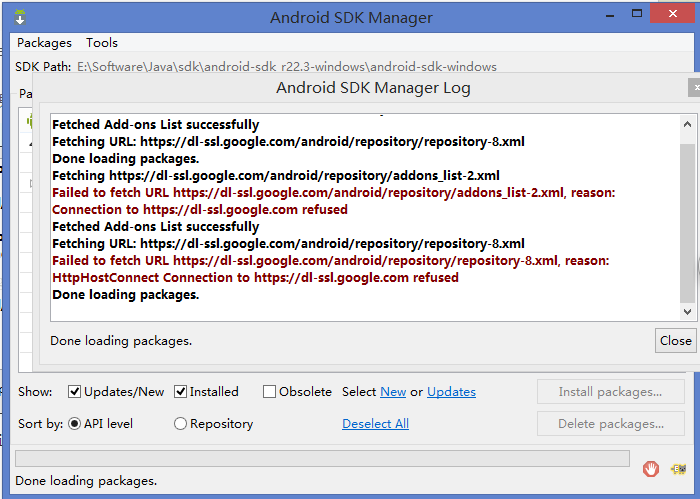This screenshot has width=700, height=499.
Task: Close the Android SDK Manager Log dialog with X
Action: pos(695,87)
